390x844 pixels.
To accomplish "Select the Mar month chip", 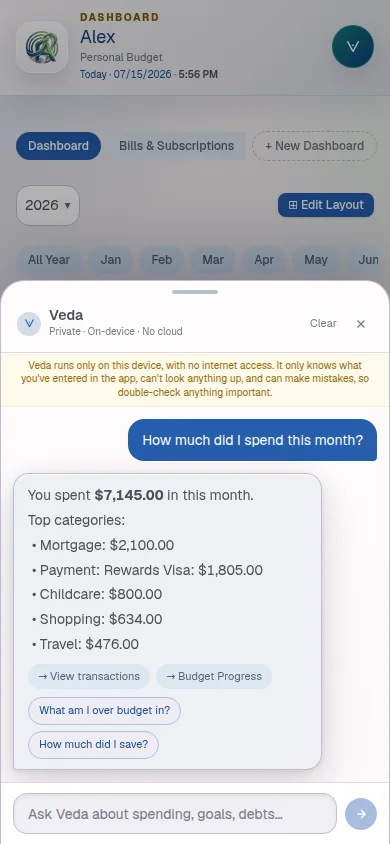I will [213, 260].
